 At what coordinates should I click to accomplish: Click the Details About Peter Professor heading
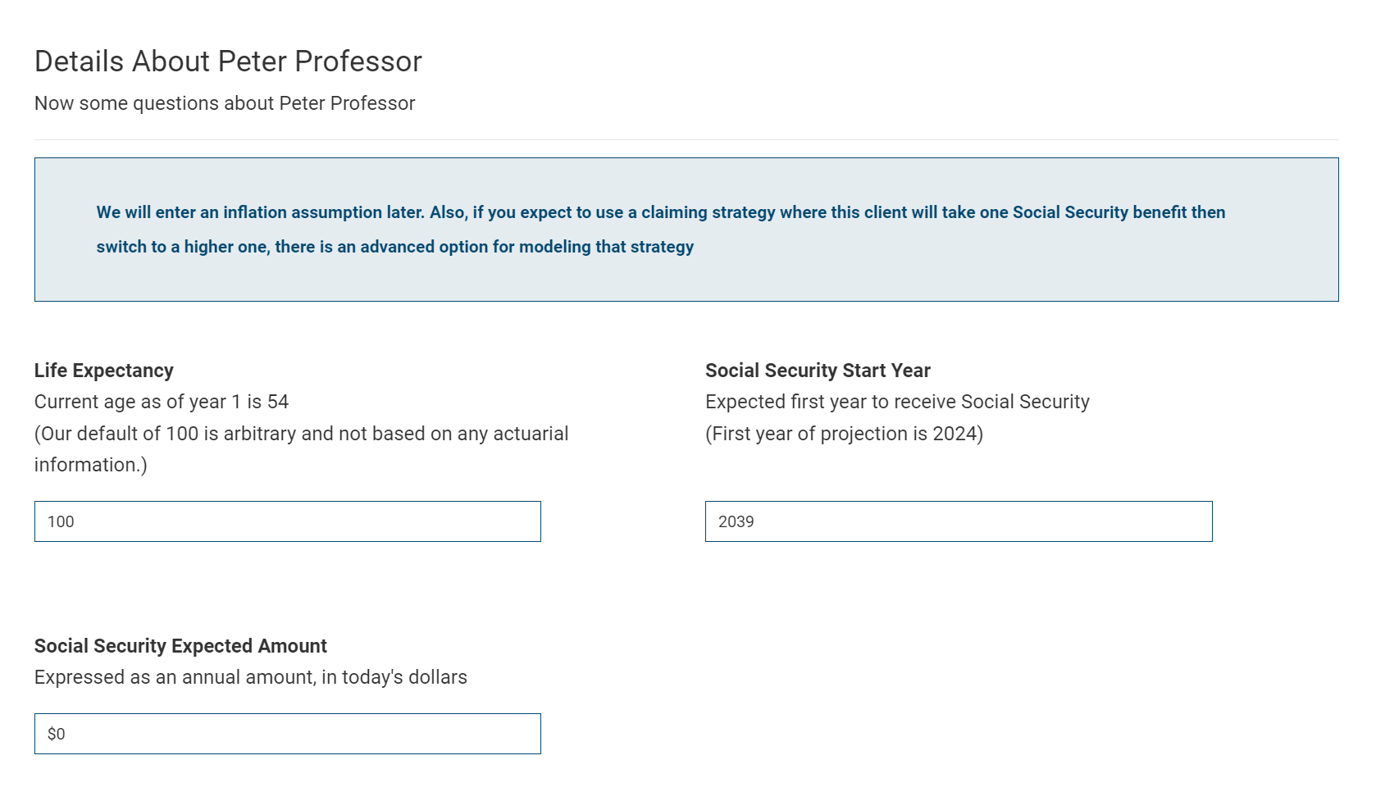(228, 61)
